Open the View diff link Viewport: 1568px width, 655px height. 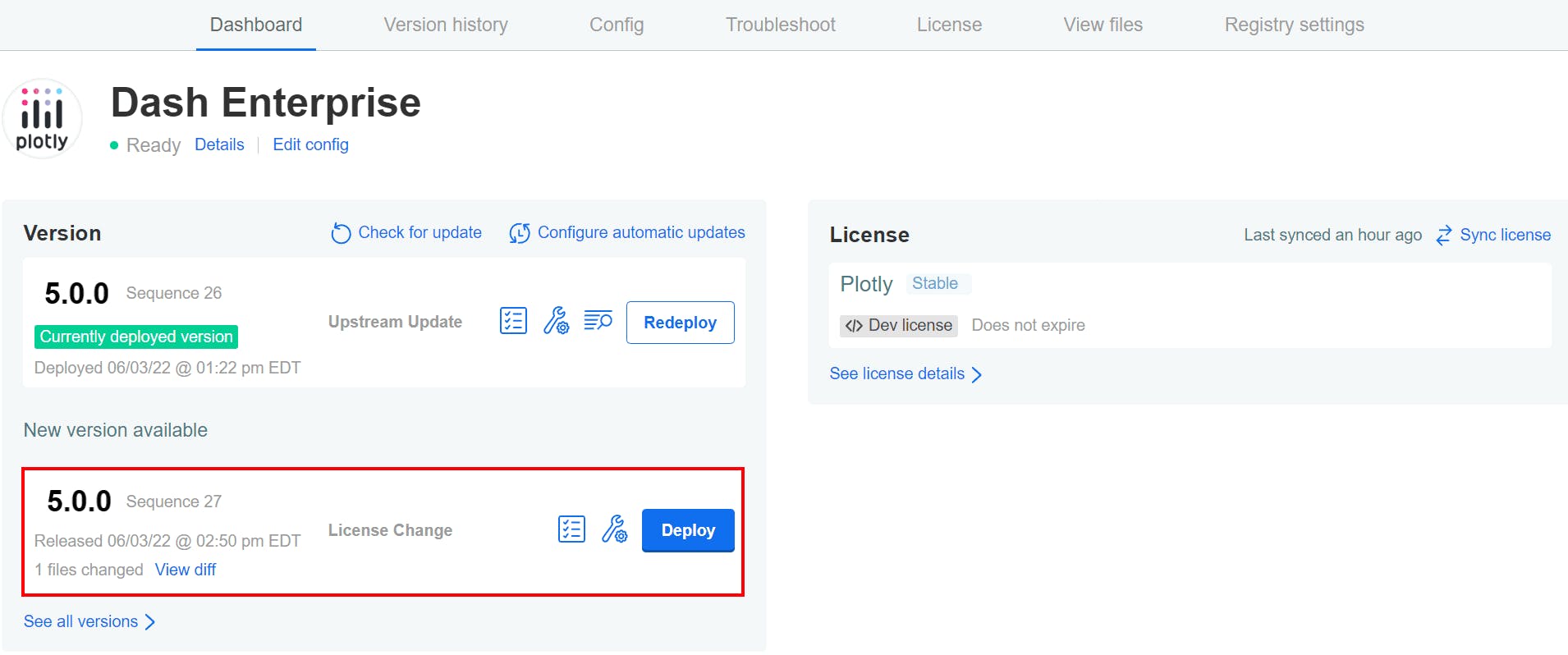click(186, 570)
